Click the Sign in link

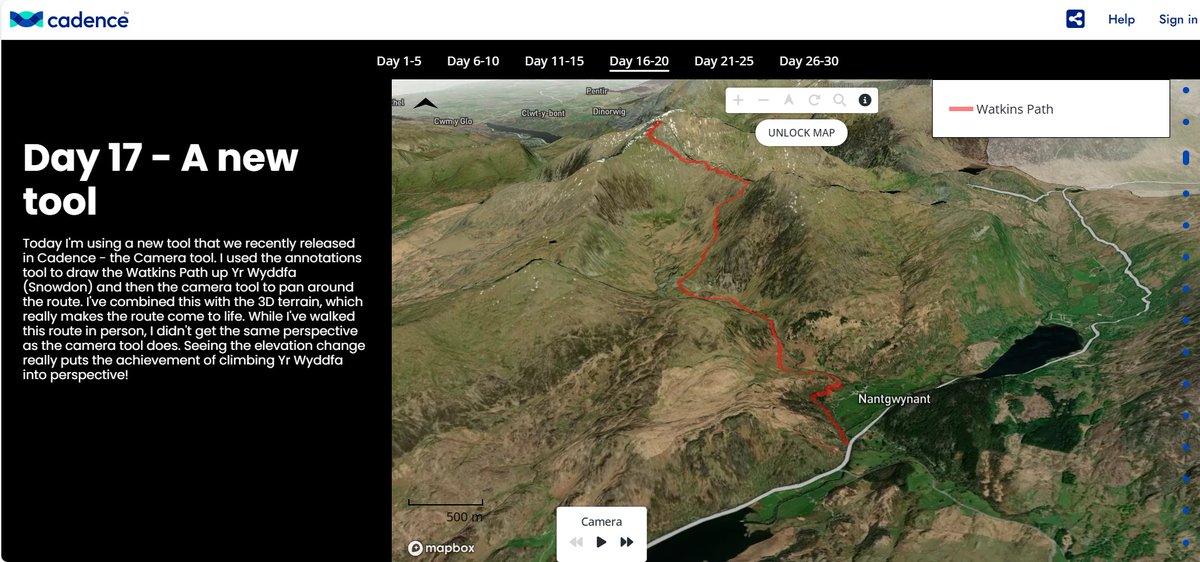pos(1177,19)
